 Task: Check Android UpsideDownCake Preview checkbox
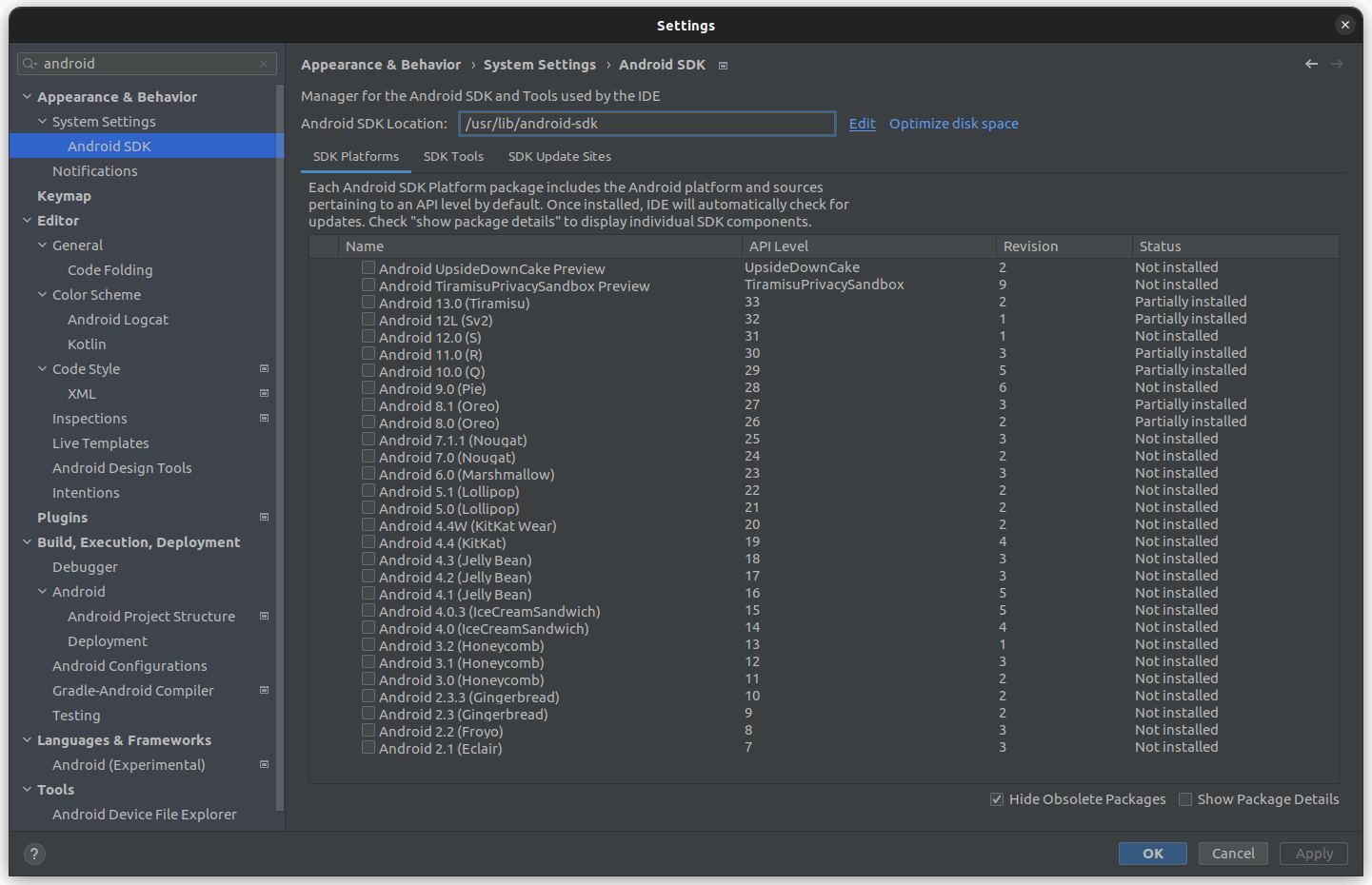pyautogui.click(x=368, y=268)
